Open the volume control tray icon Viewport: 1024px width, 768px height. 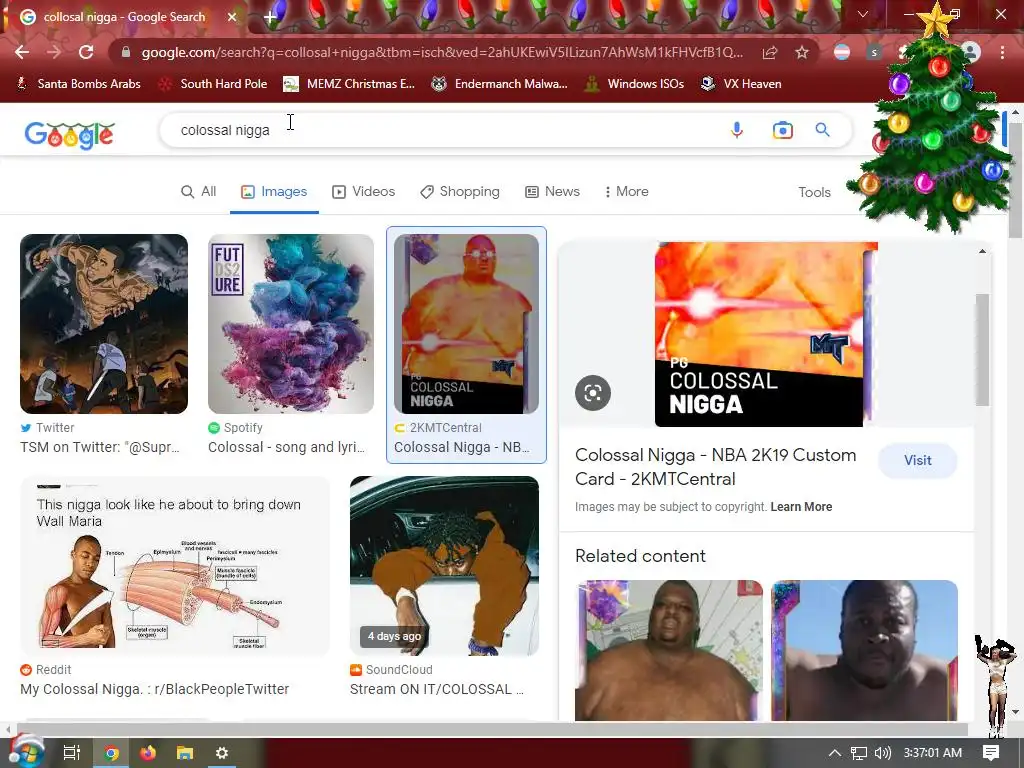pyautogui.click(x=883, y=753)
